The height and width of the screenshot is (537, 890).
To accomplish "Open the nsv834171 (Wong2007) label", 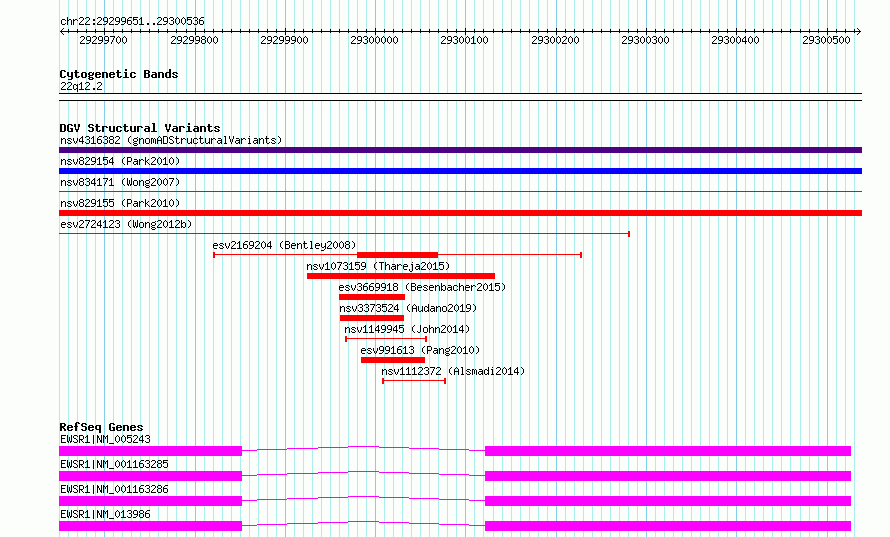I will tap(120, 182).
